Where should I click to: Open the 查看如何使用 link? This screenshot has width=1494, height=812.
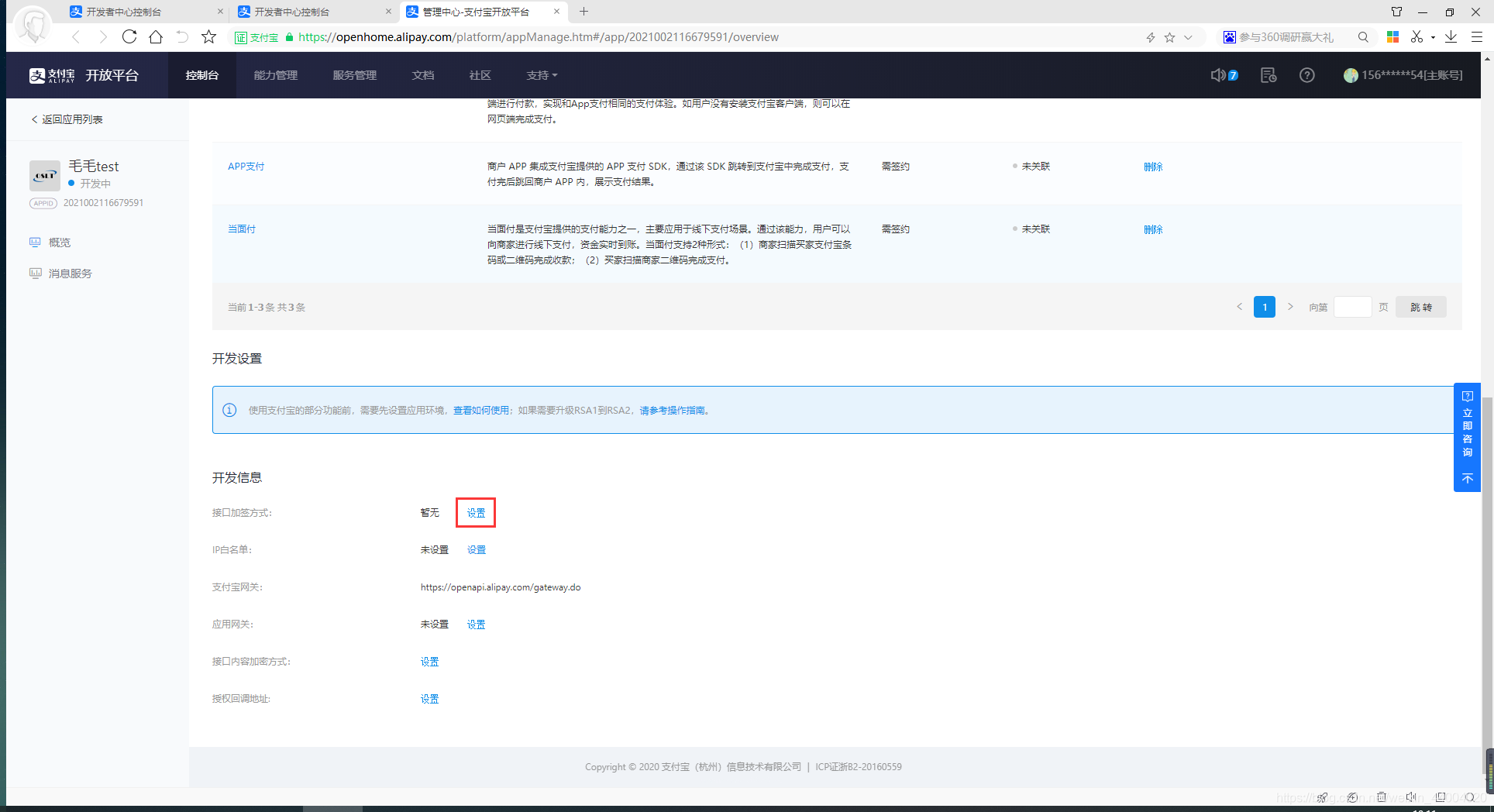click(x=481, y=411)
